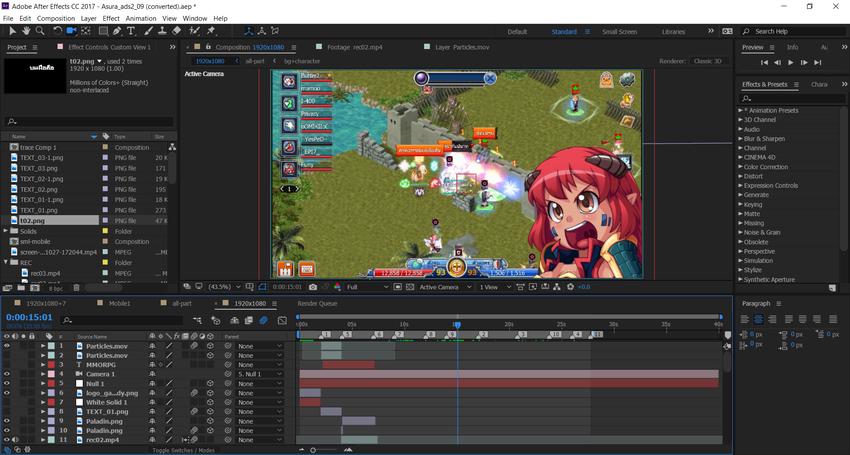The width and height of the screenshot is (850, 455).
Task: Switch to Render Queue tab
Action: tap(317, 304)
